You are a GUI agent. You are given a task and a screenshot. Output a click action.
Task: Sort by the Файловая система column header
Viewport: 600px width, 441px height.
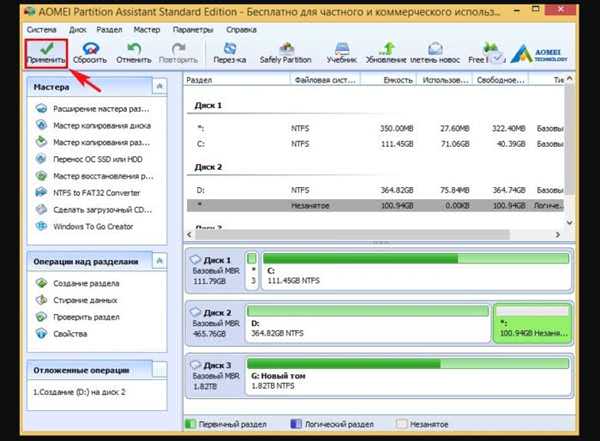point(325,80)
